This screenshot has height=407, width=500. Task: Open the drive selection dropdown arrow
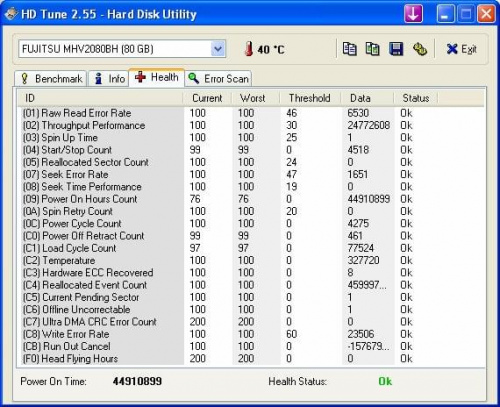218,49
